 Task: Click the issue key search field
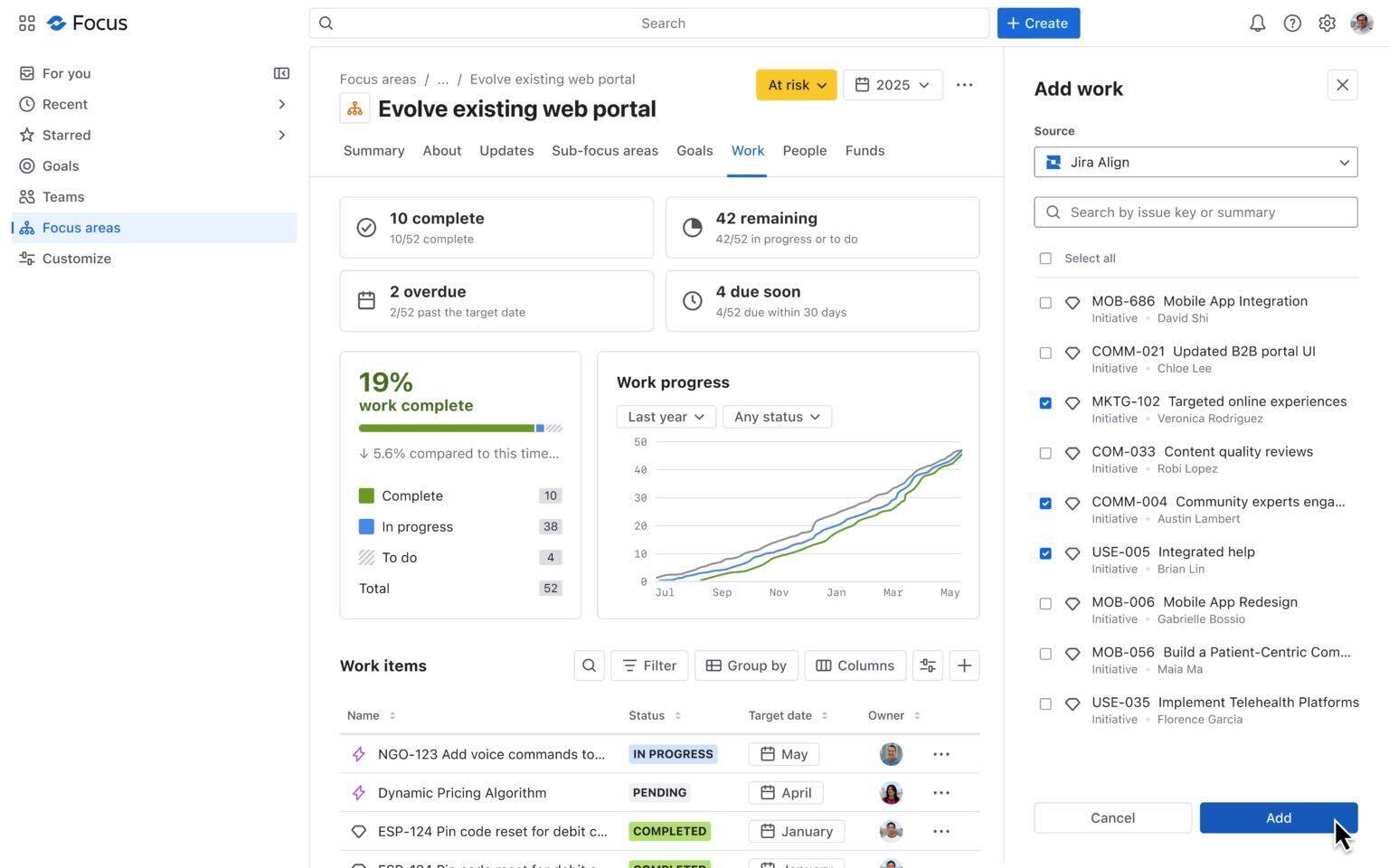click(x=1195, y=212)
